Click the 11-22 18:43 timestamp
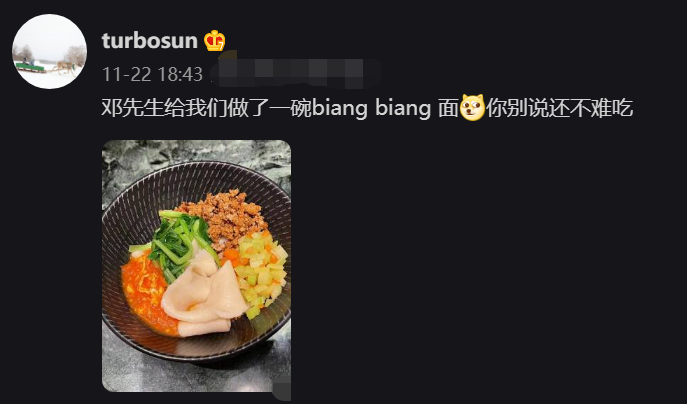Image resolution: width=687 pixels, height=404 pixels. [x=152, y=74]
